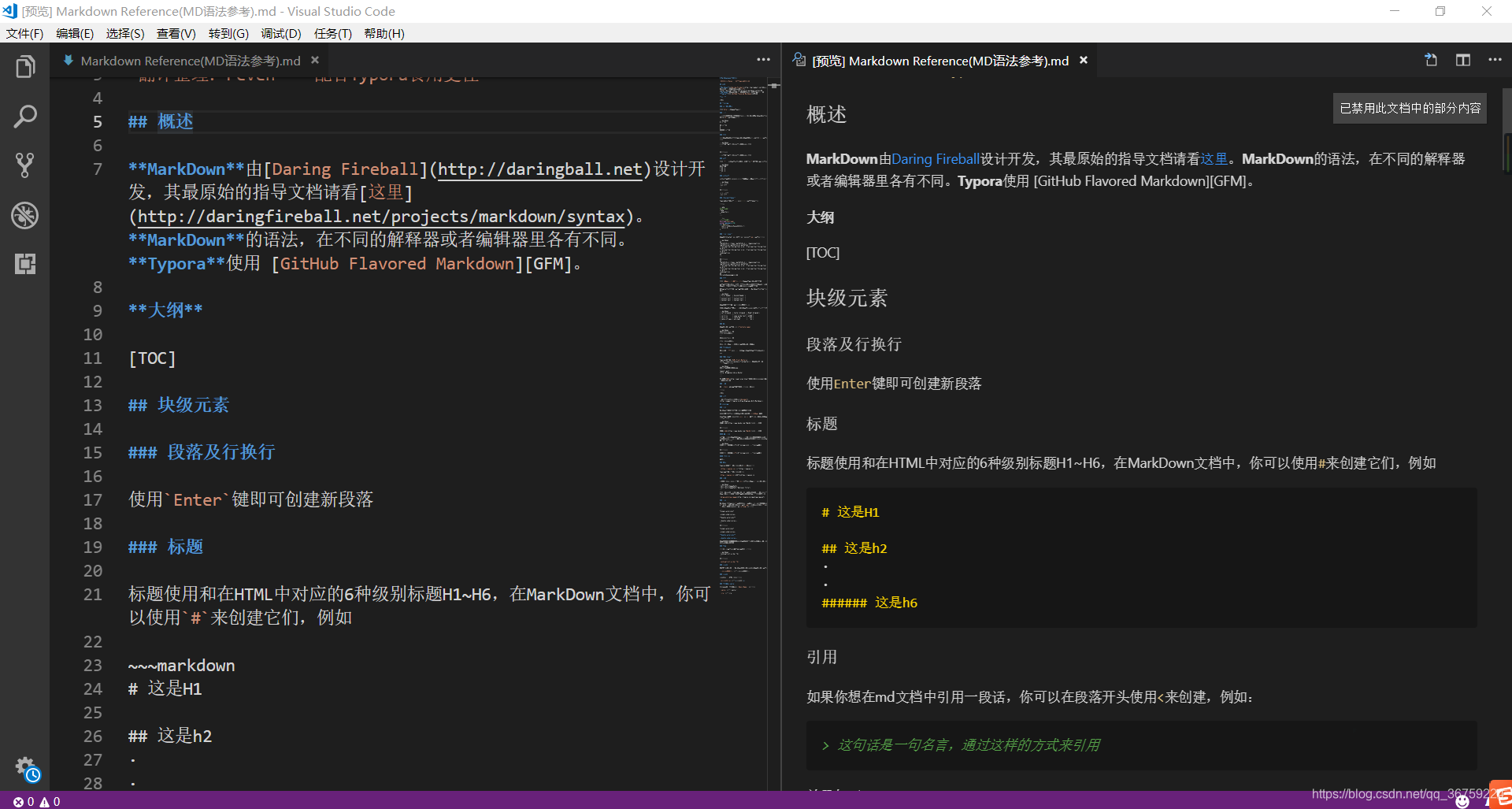Screen dimensions: 1512x809
Task: Click the warnings count in status bar
Action: pyautogui.click(x=50, y=801)
